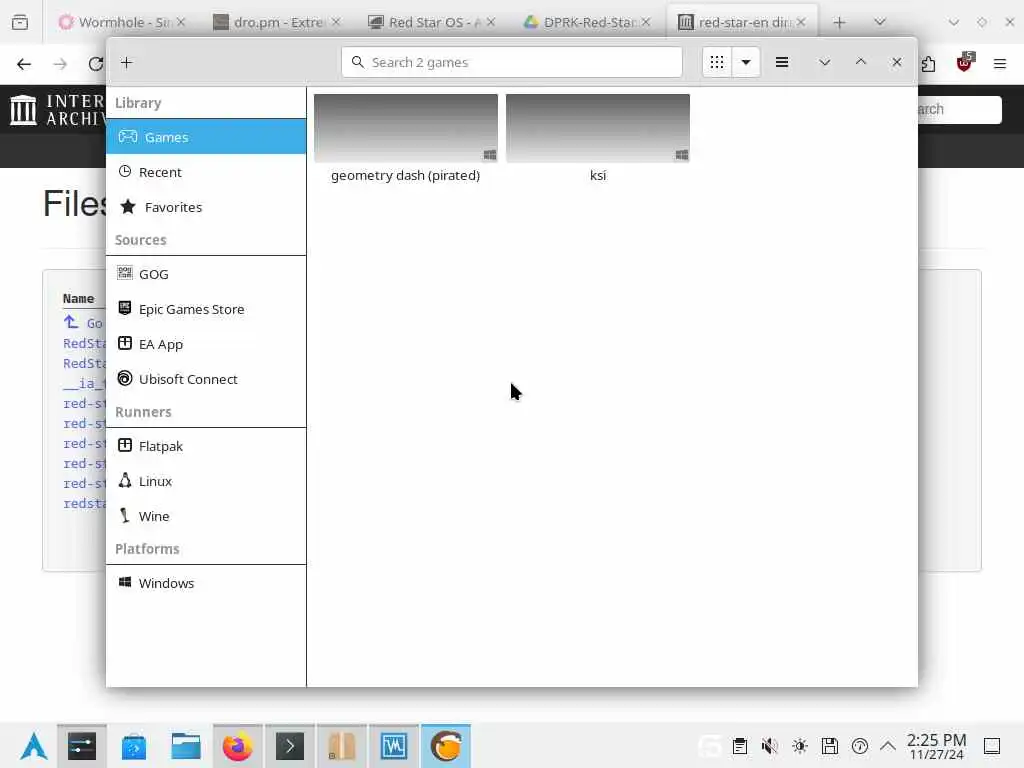Open Firefox View icon
The width and height of the screenshot is (1024, 768).
coord(20,22)
